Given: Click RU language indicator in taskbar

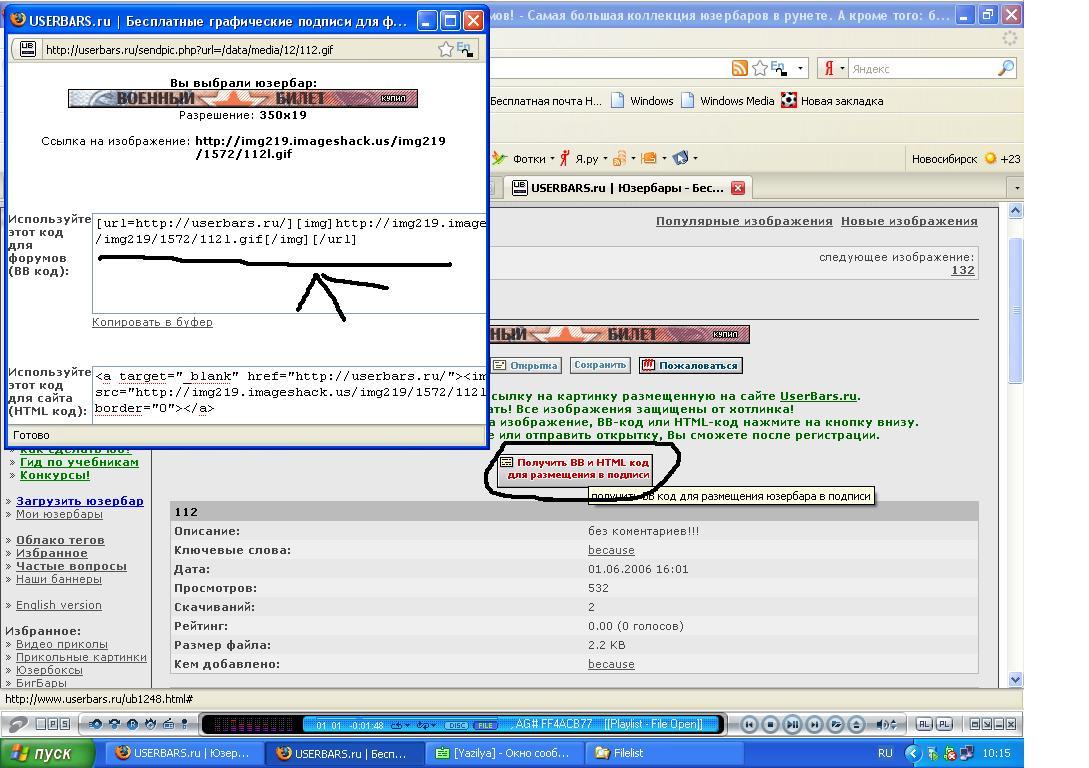Looking at the screenshot, I should [885, 753].
